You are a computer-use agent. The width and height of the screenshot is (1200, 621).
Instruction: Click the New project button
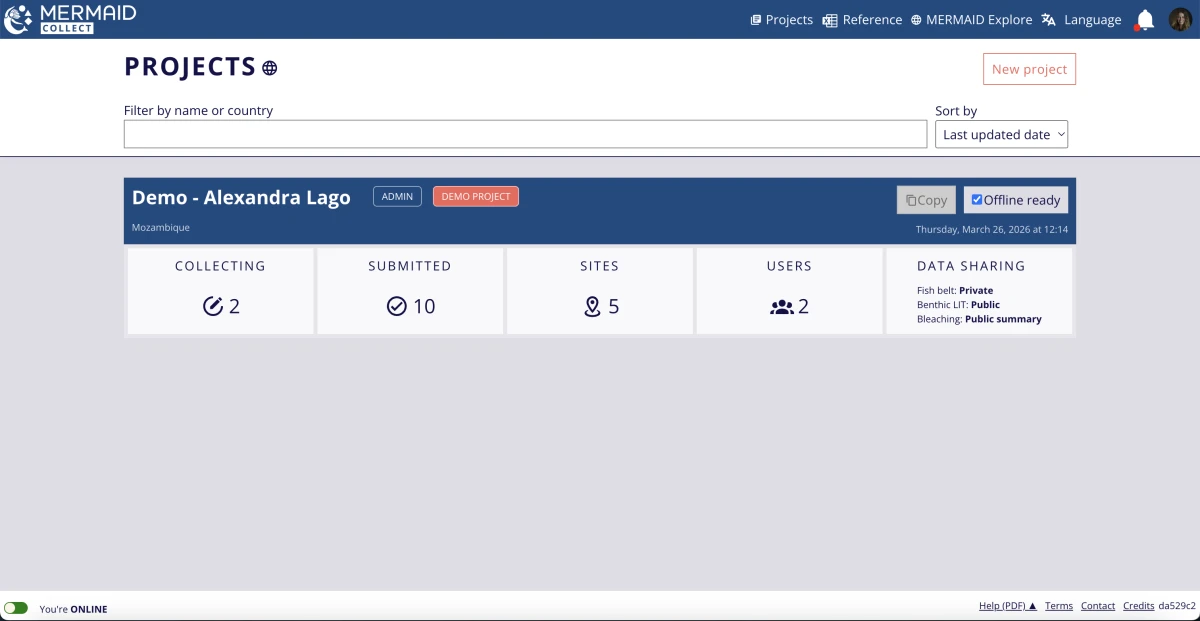(1029, 69)
